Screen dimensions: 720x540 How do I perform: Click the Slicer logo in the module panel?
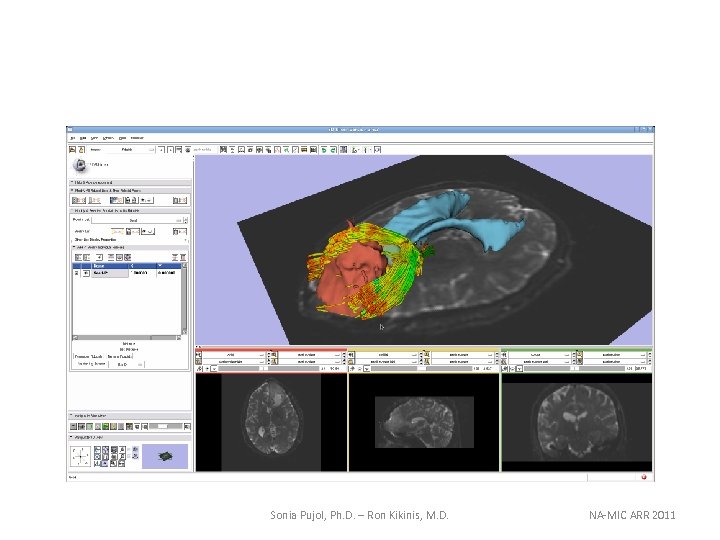[x=81, y=165]
